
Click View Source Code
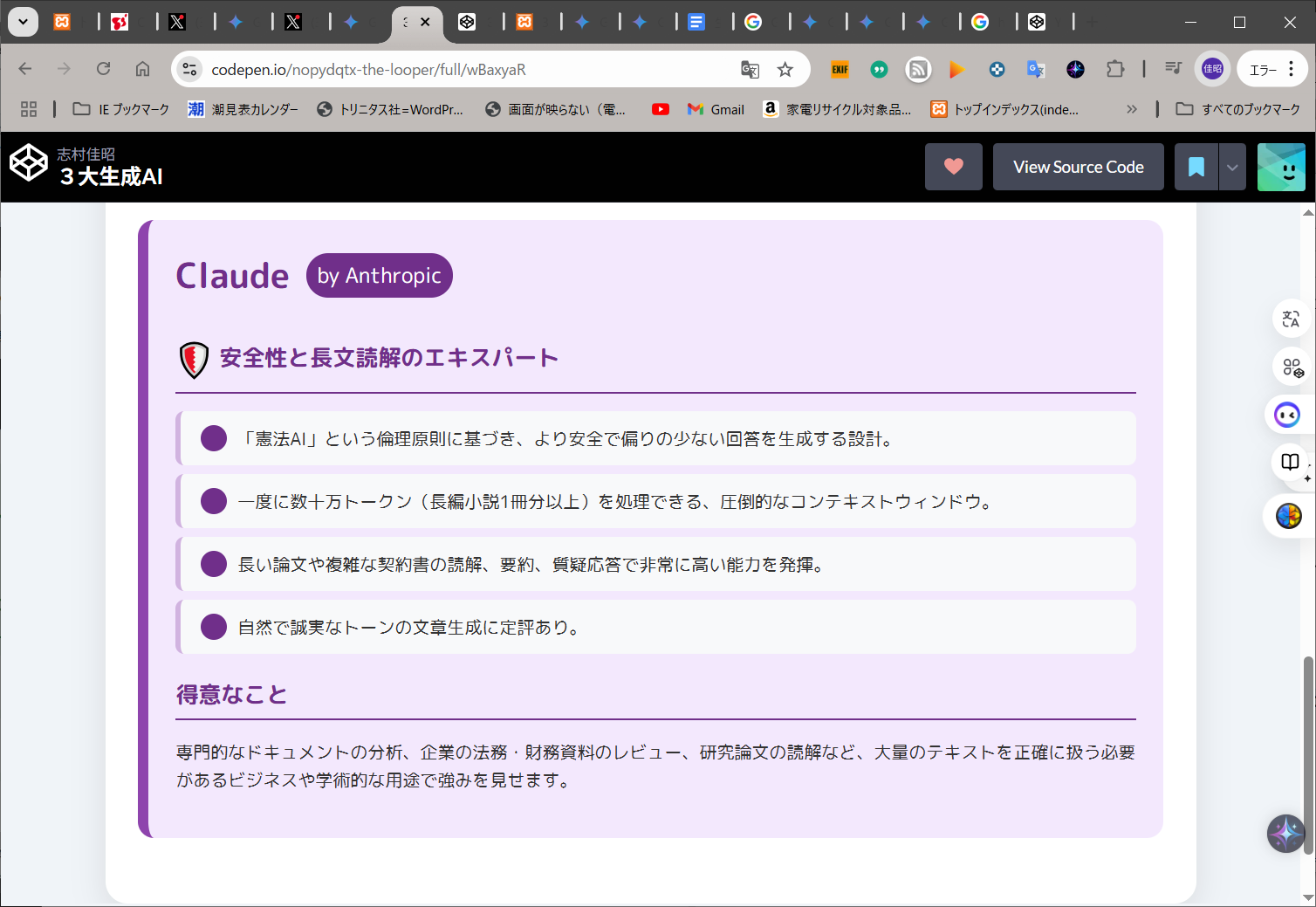pyautogui.click(x=1079, y=167)
